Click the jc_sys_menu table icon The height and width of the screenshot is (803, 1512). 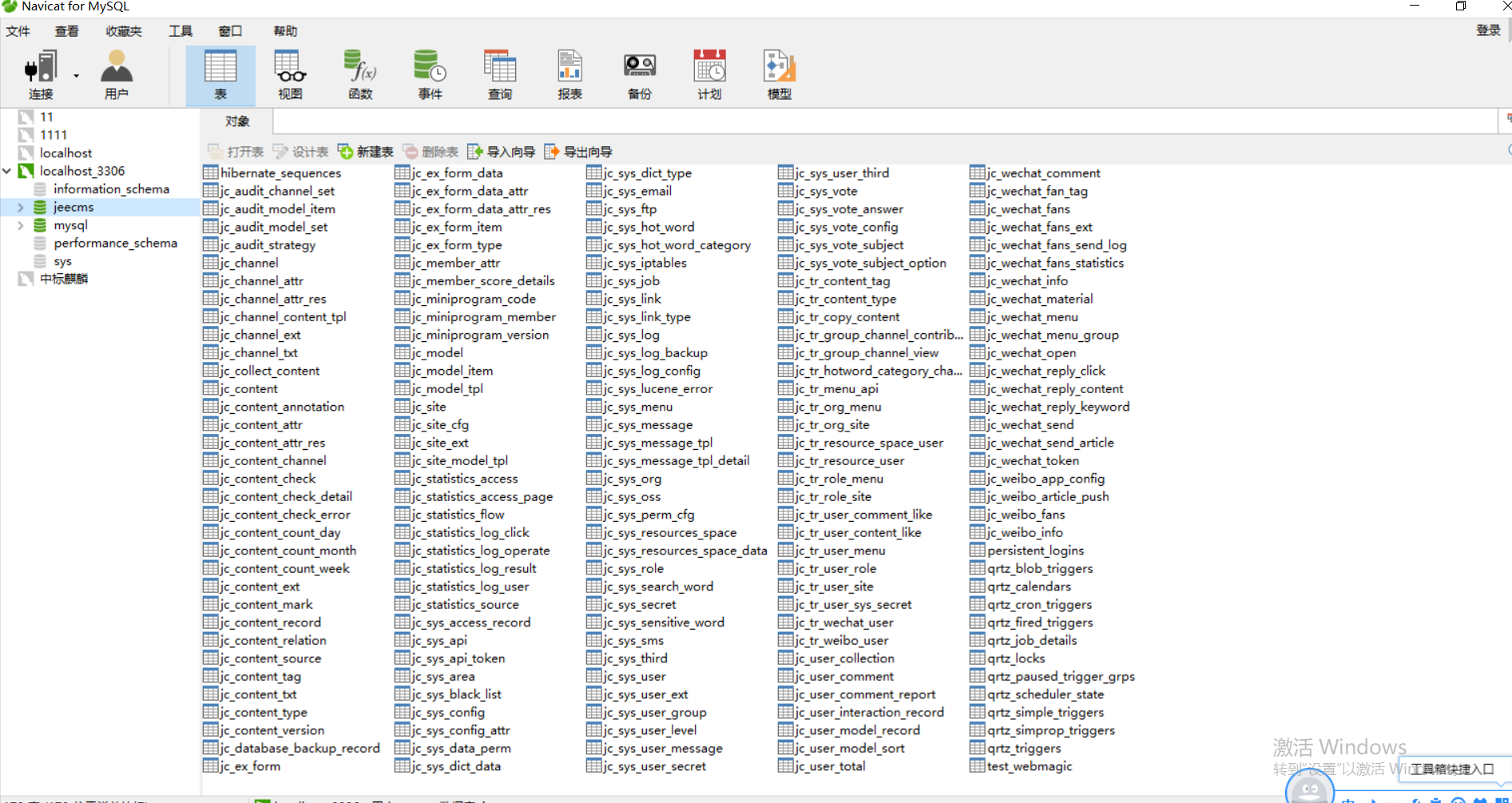pos(594,407)
